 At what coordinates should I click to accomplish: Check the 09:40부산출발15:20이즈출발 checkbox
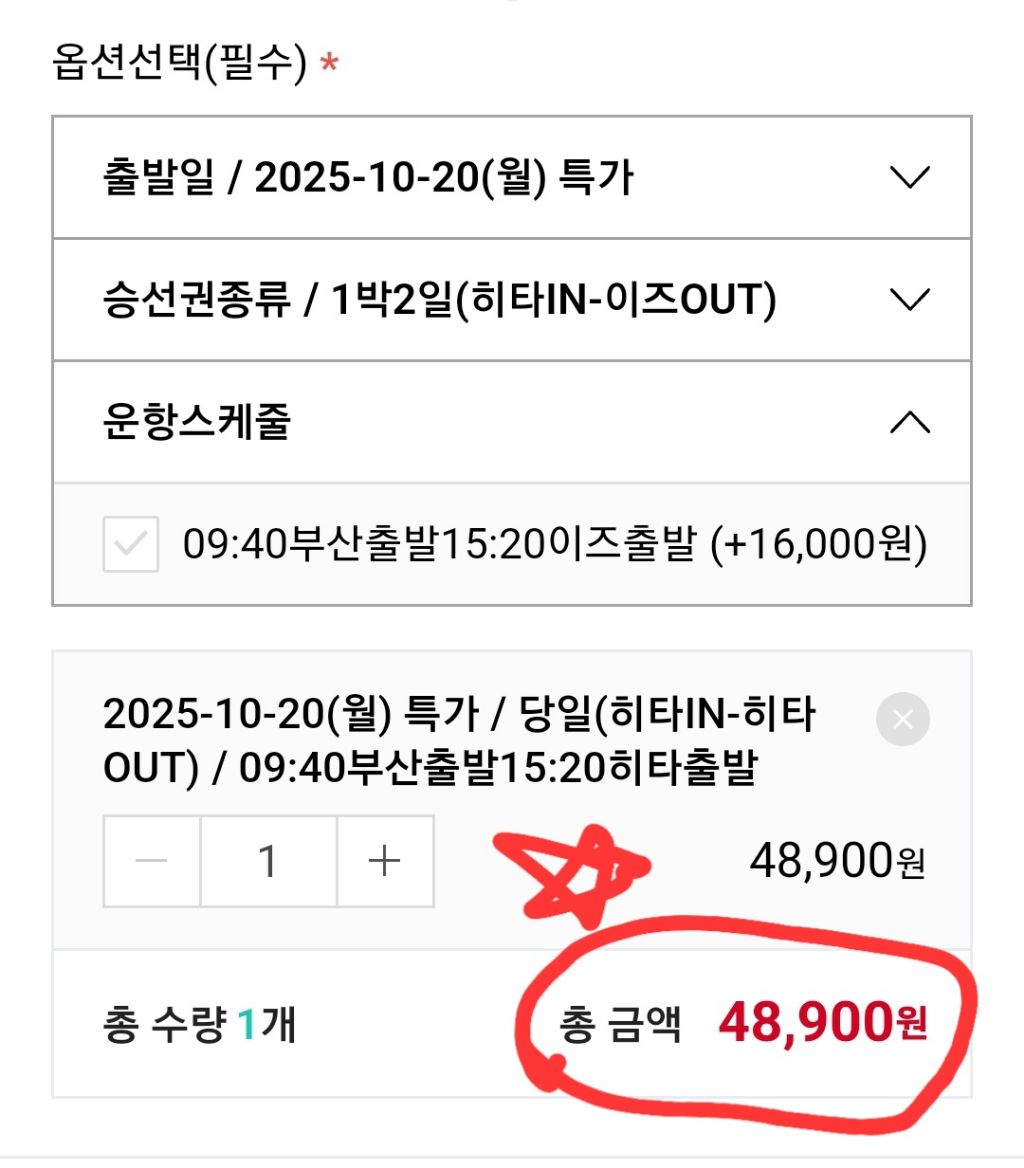(x=131, y=545)
